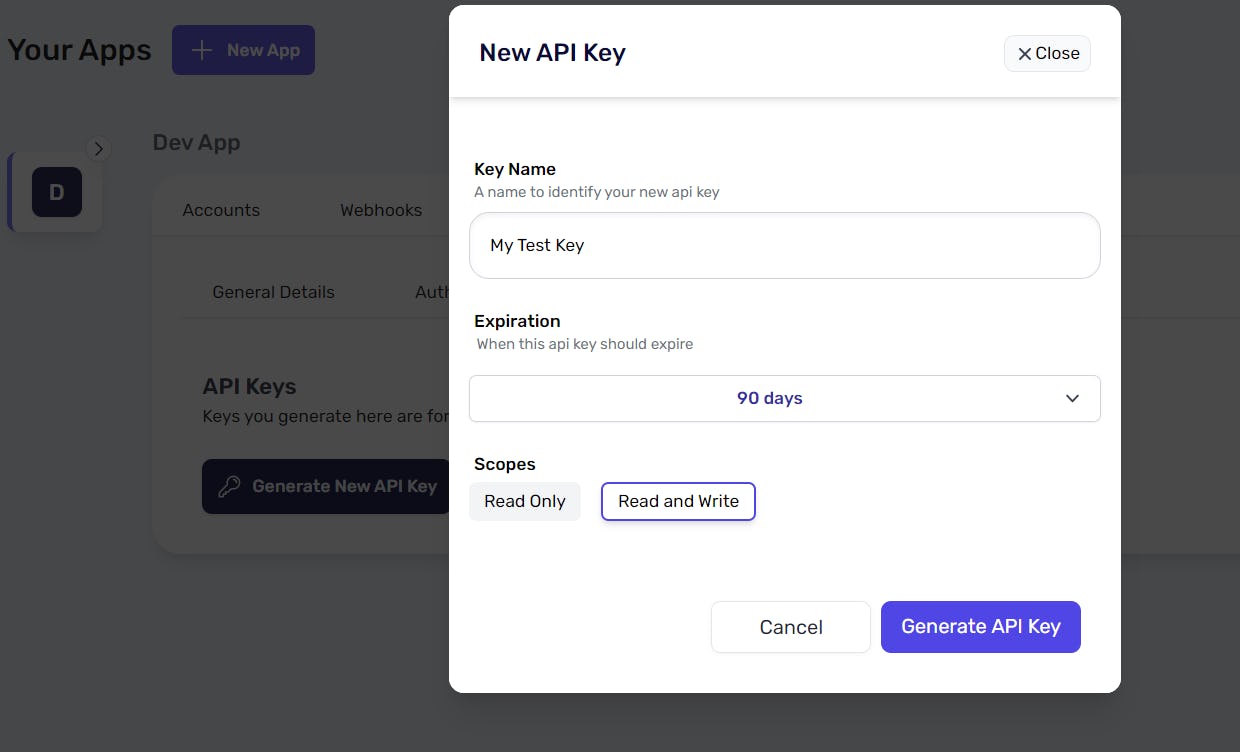Close the New API Key dialog

point(1047,54)
